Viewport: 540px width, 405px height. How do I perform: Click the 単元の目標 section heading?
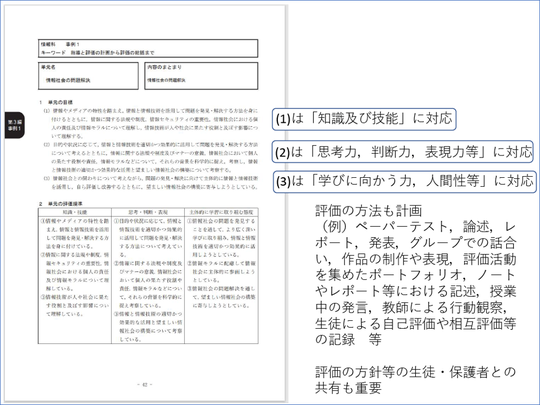[56, 102]
